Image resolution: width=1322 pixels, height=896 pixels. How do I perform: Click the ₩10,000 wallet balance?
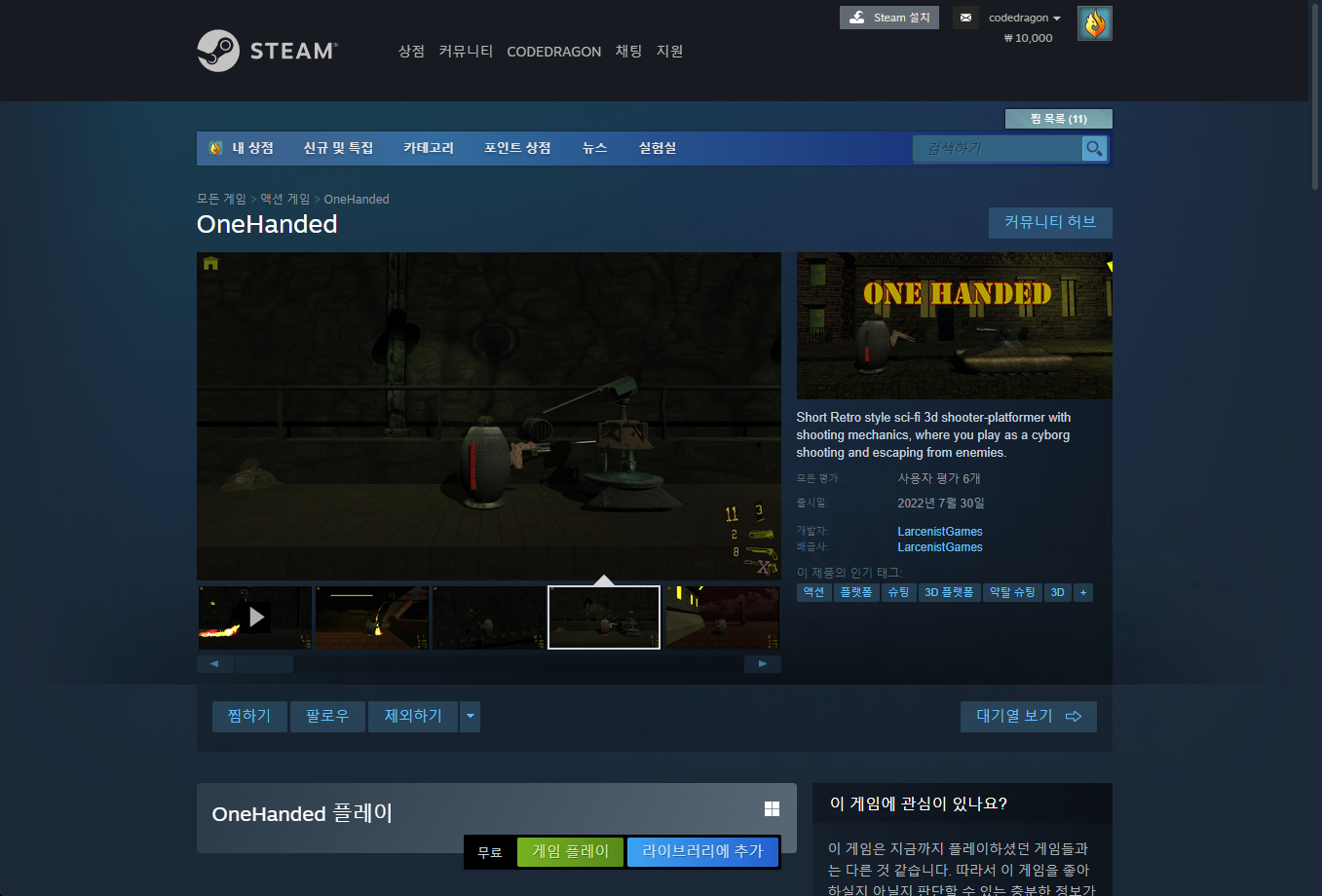click(1029, 38)
